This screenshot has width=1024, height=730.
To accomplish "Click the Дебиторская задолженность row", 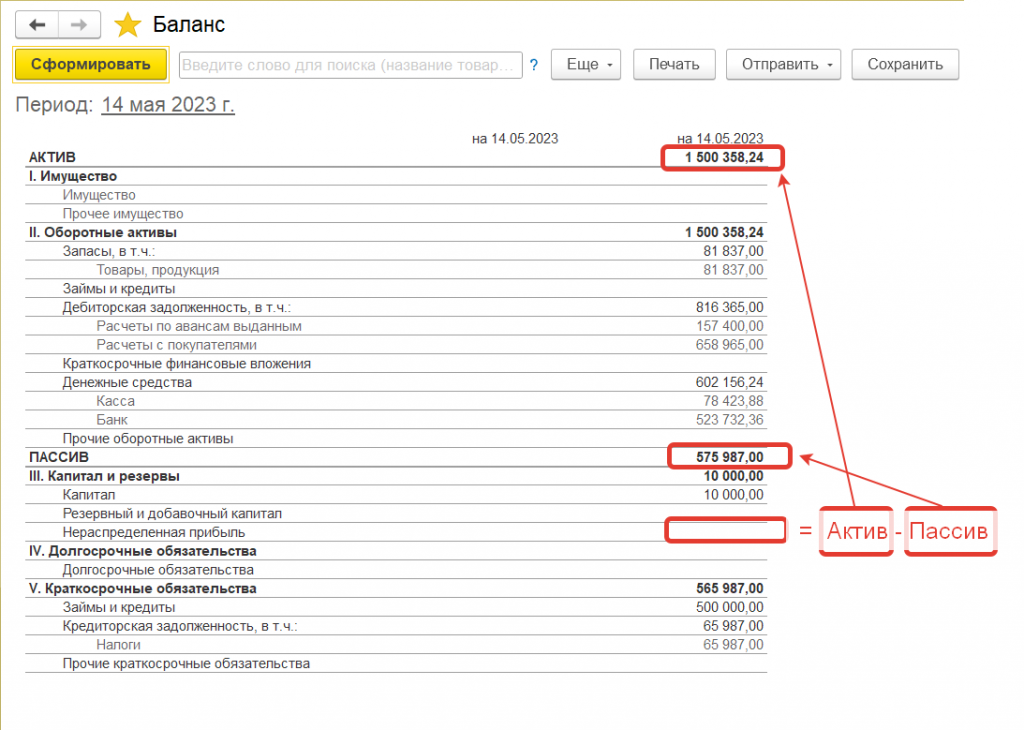I will click(x=182, y=308).
